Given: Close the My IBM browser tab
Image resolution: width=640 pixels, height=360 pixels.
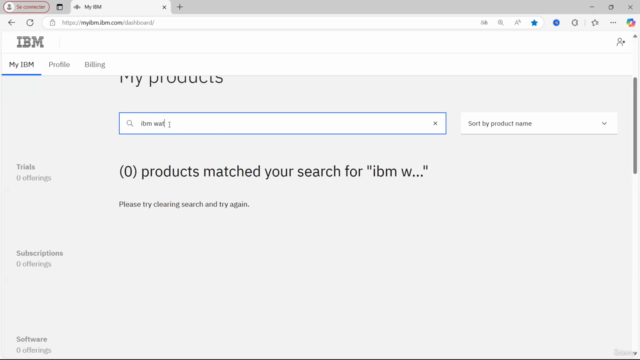Looking at the screenshot, I should (x=164, y=7).
